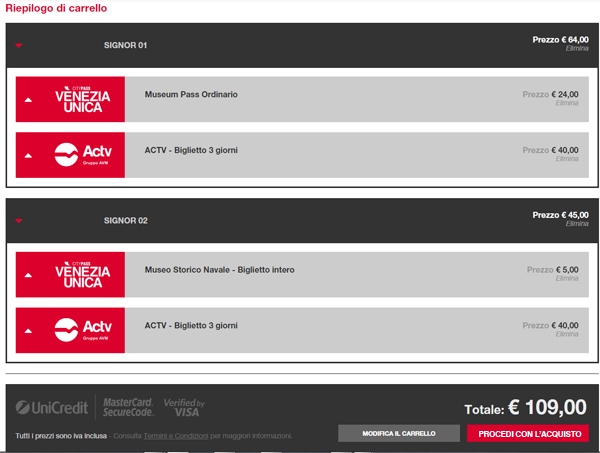Remove Signor 01's ACTV 3-day ticket with Elimina
The height and width of the screenshot is (453, 600).
point(567,159)
